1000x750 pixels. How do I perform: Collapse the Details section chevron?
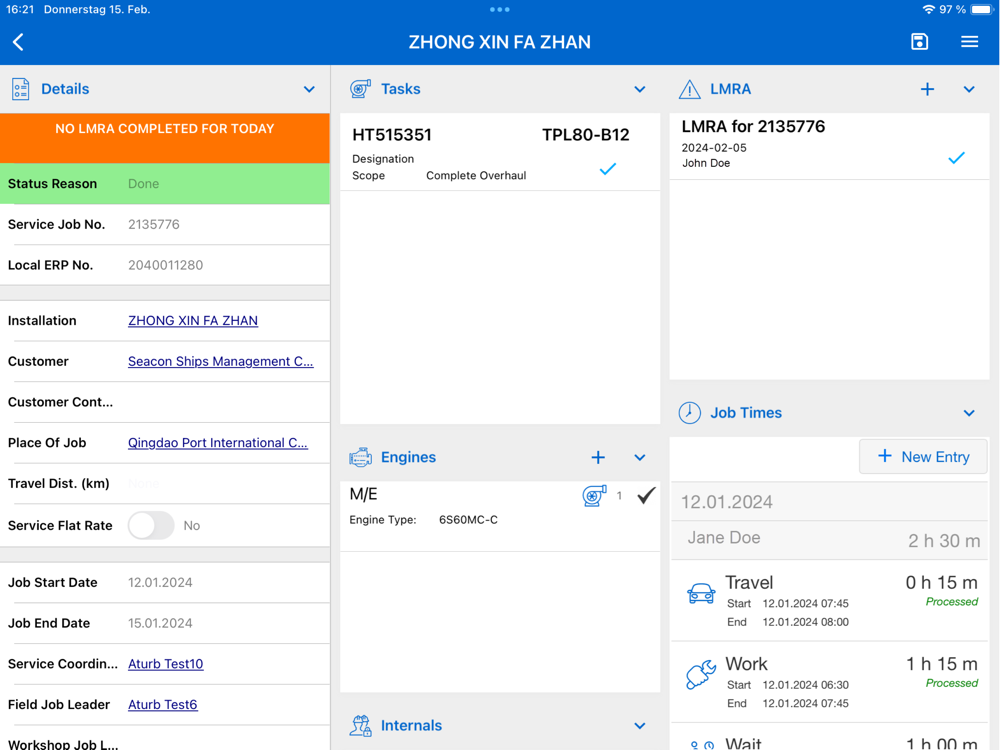[x=309, y=89]
